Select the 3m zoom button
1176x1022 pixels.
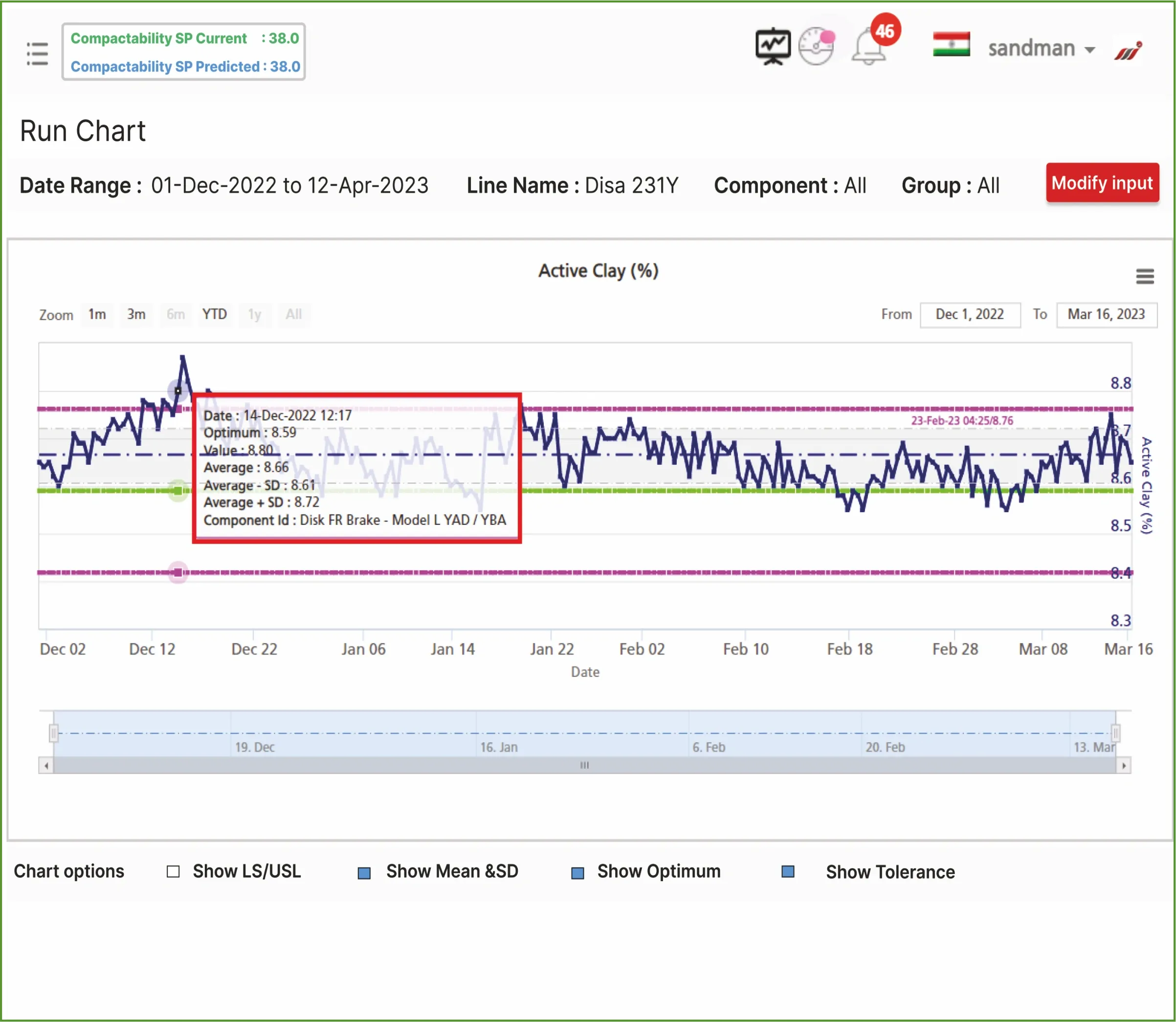point(136,314)
